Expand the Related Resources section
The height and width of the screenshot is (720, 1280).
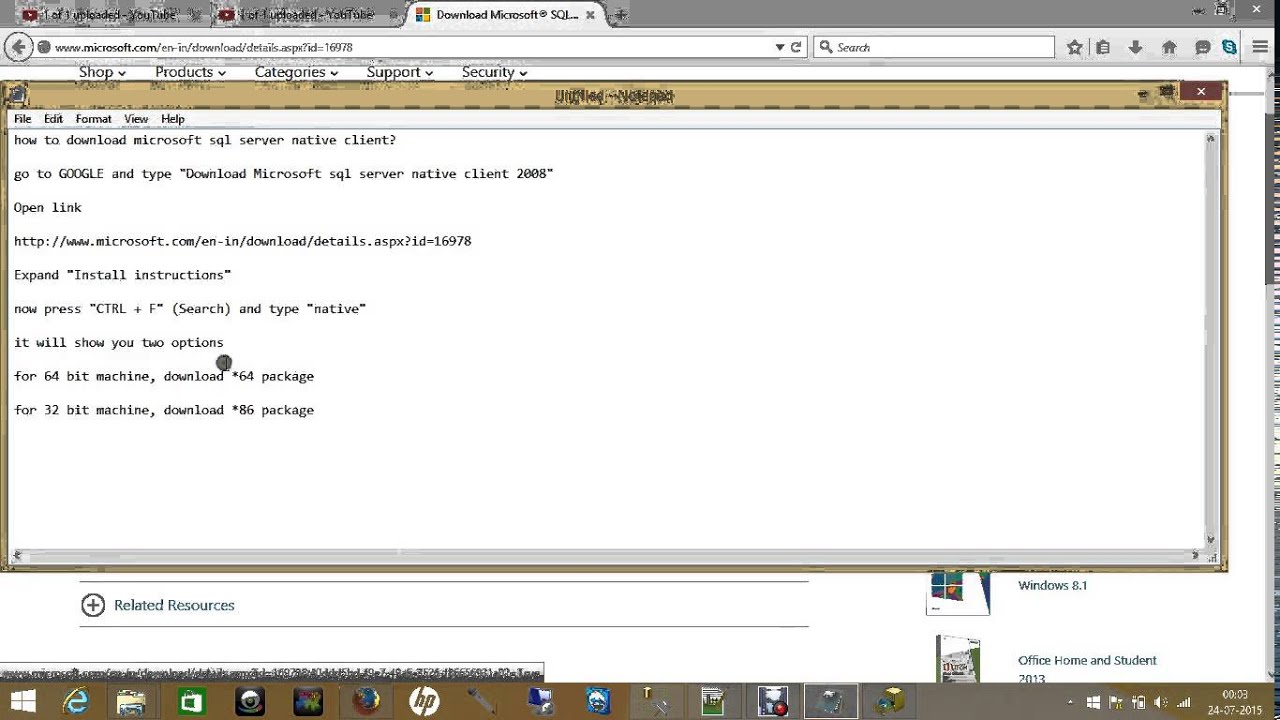(x=158, y=605)
